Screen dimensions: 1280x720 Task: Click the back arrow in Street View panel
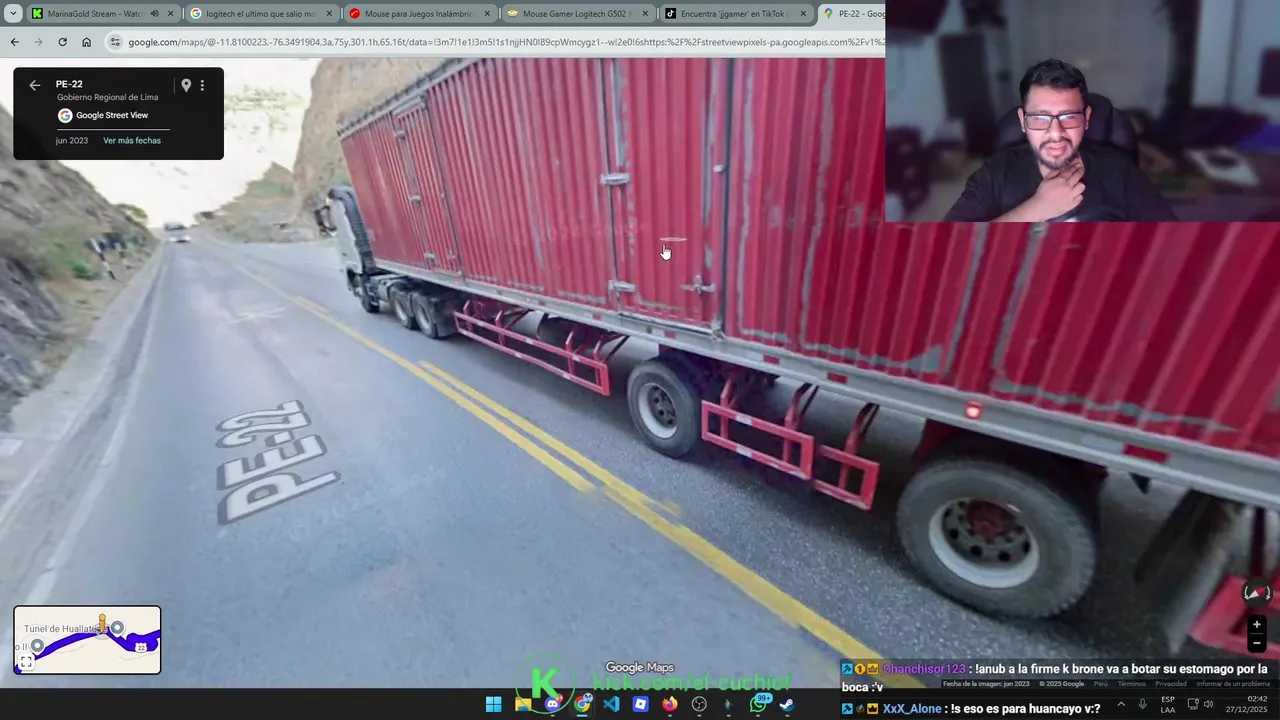34,85
